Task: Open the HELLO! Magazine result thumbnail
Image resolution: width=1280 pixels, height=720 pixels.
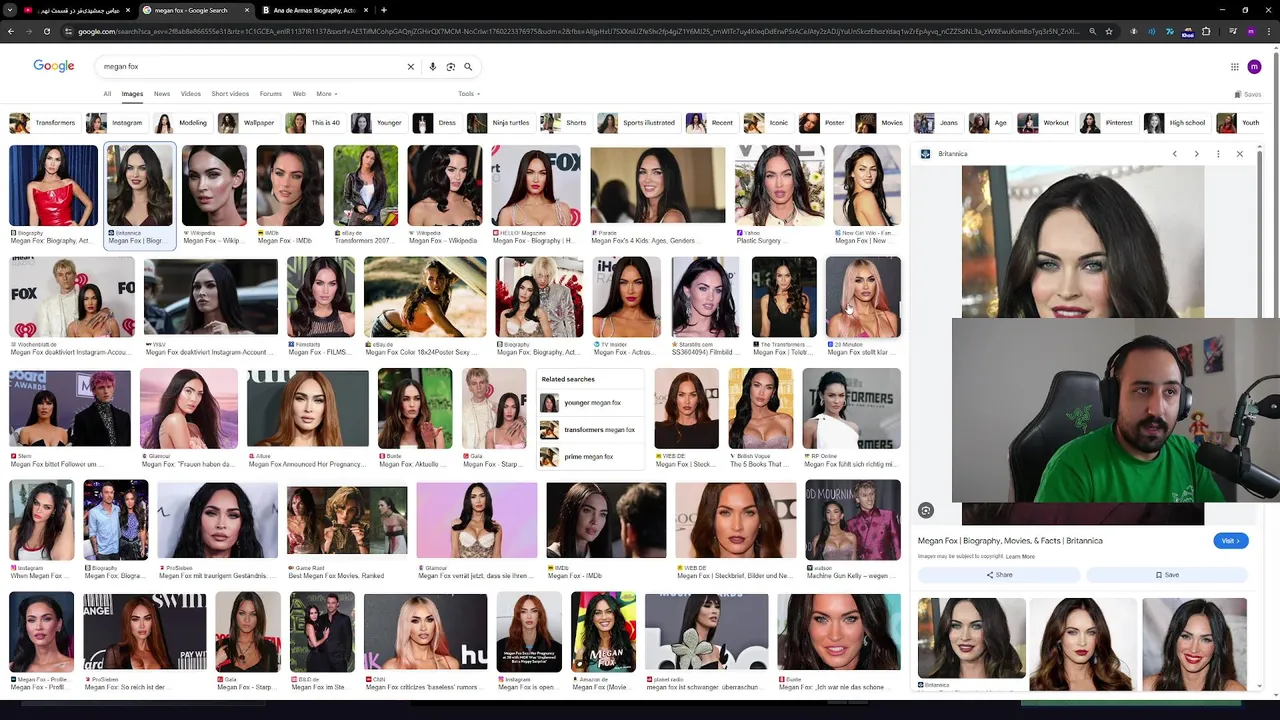Action: [x=536, y=185]
